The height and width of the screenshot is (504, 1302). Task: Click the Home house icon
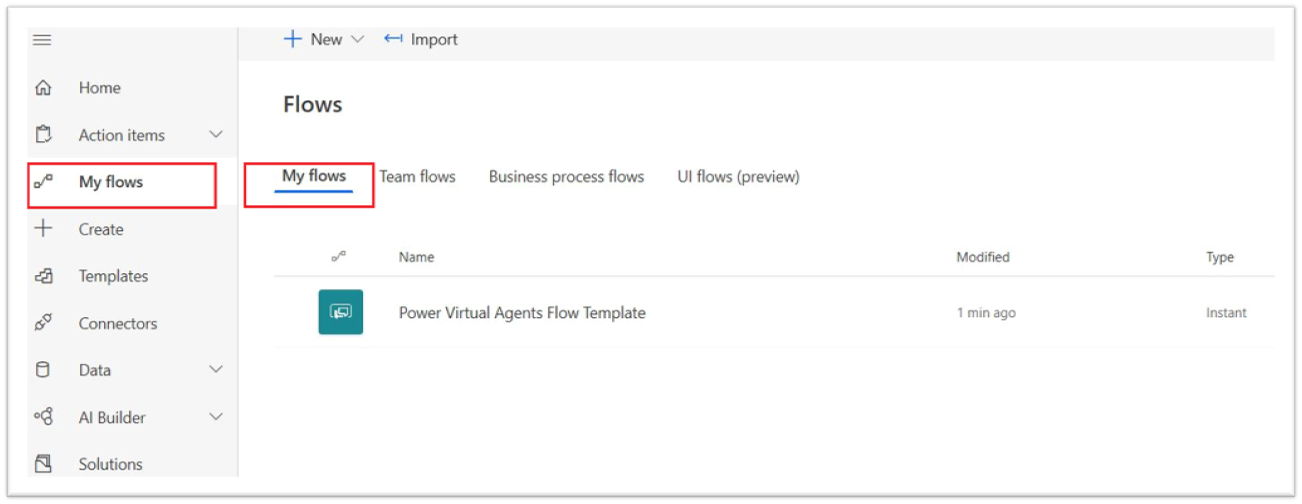(x=43, y=88)
